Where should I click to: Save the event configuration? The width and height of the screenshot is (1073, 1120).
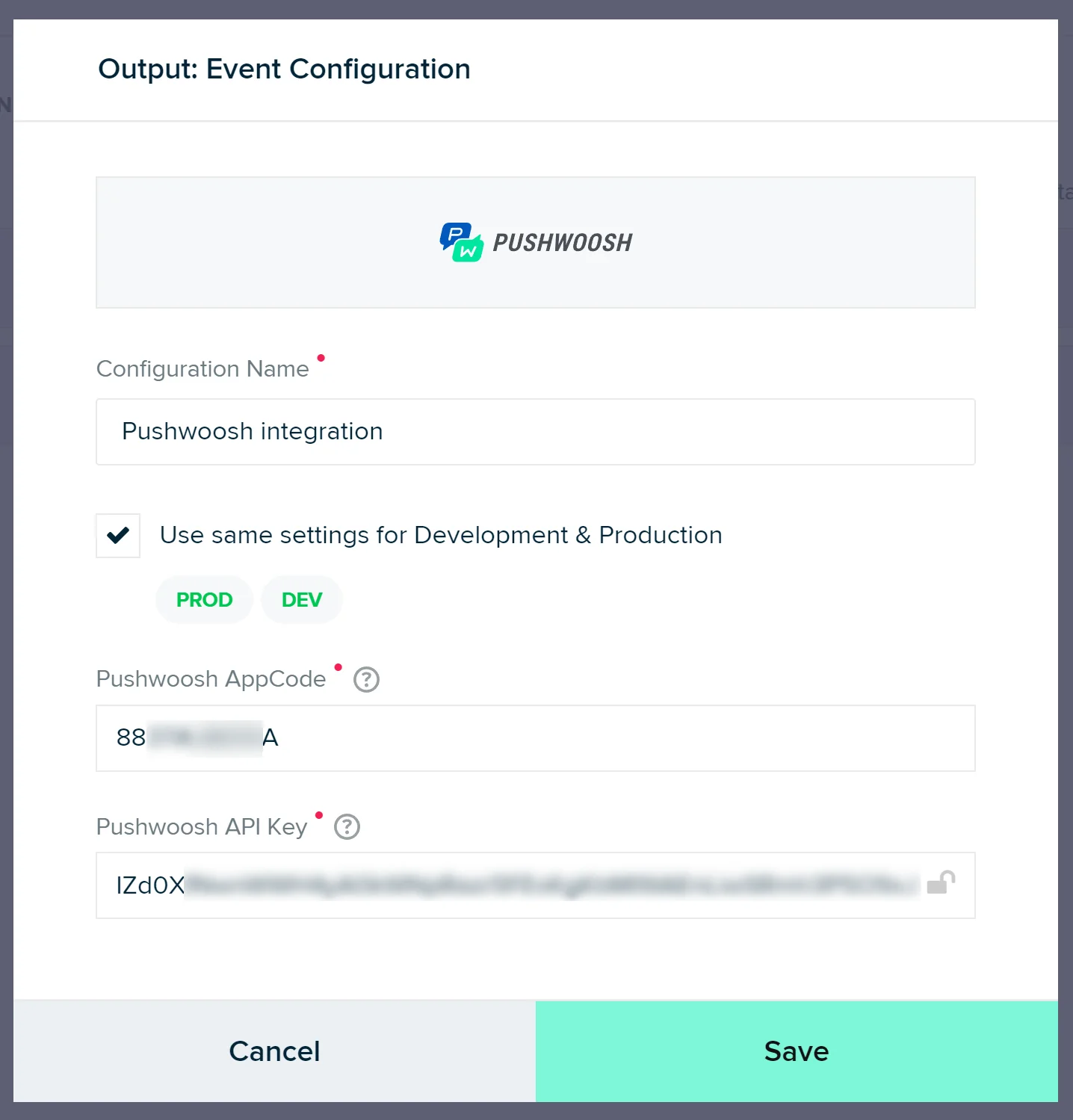(797, 1051)
